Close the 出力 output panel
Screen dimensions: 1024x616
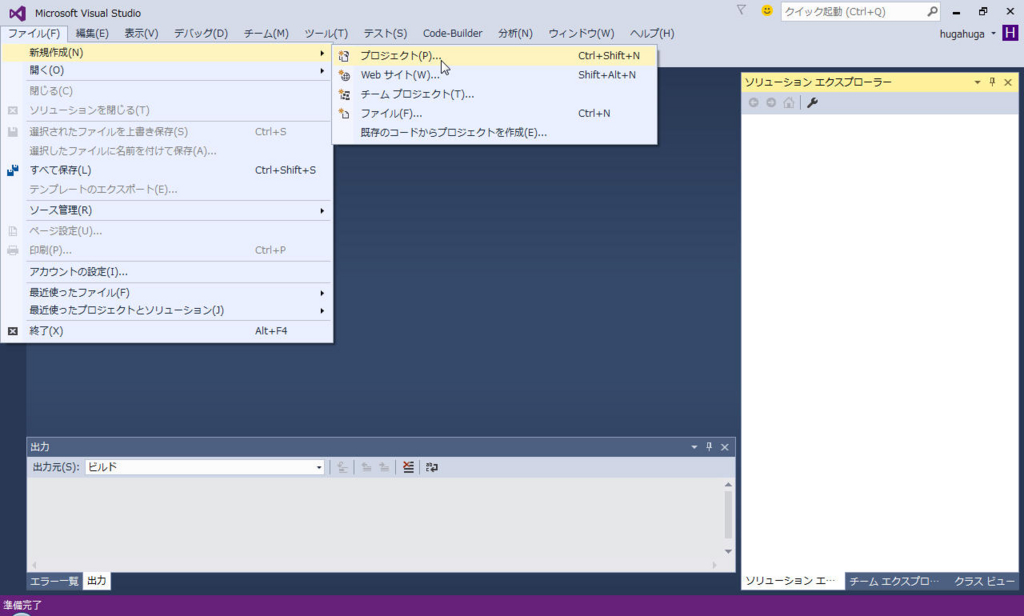(x=724, y=447)
